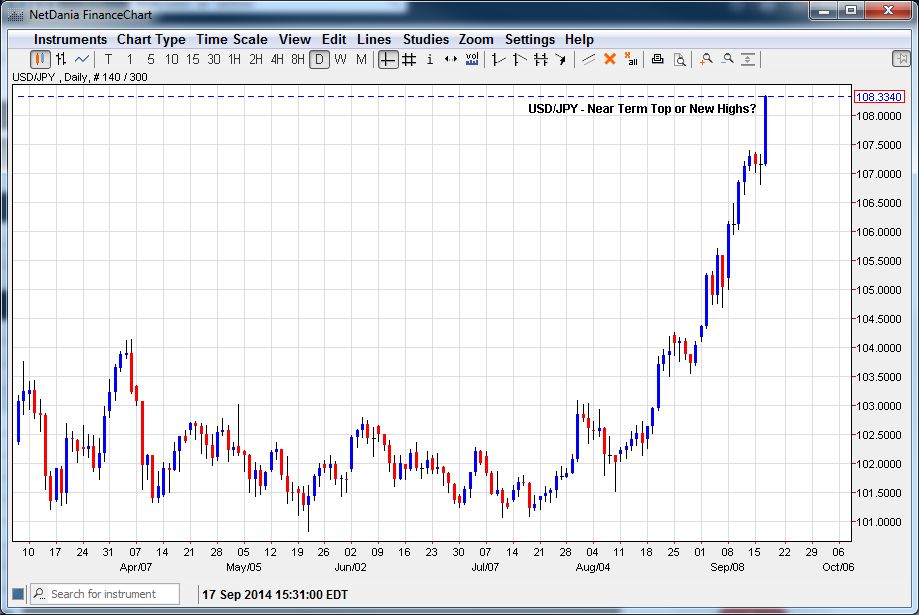919x615 pixels.
Task: Click the zoom in magnifier icon
Action: click(x=706, y=59)
